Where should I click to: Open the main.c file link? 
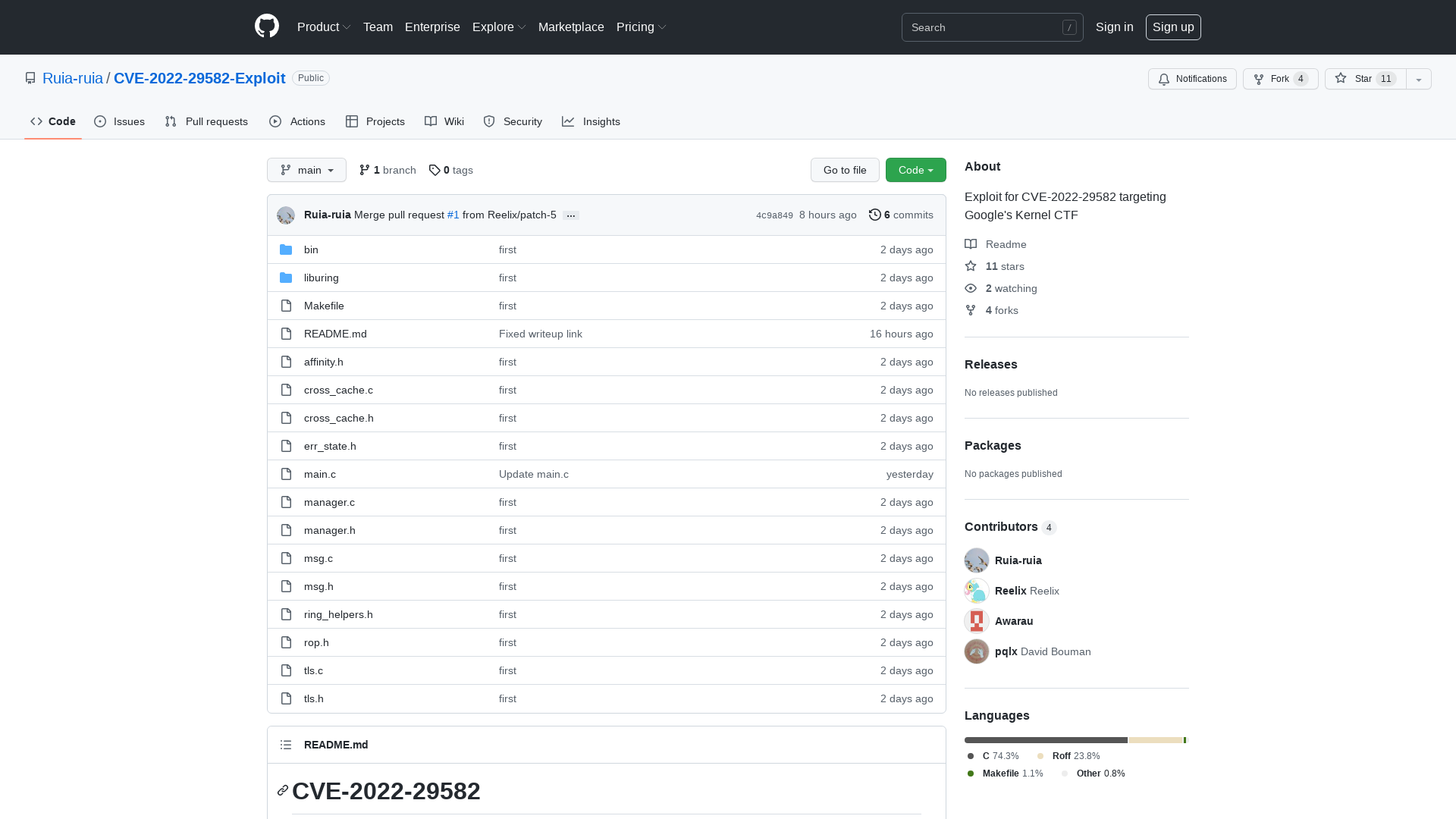point(319,474)
